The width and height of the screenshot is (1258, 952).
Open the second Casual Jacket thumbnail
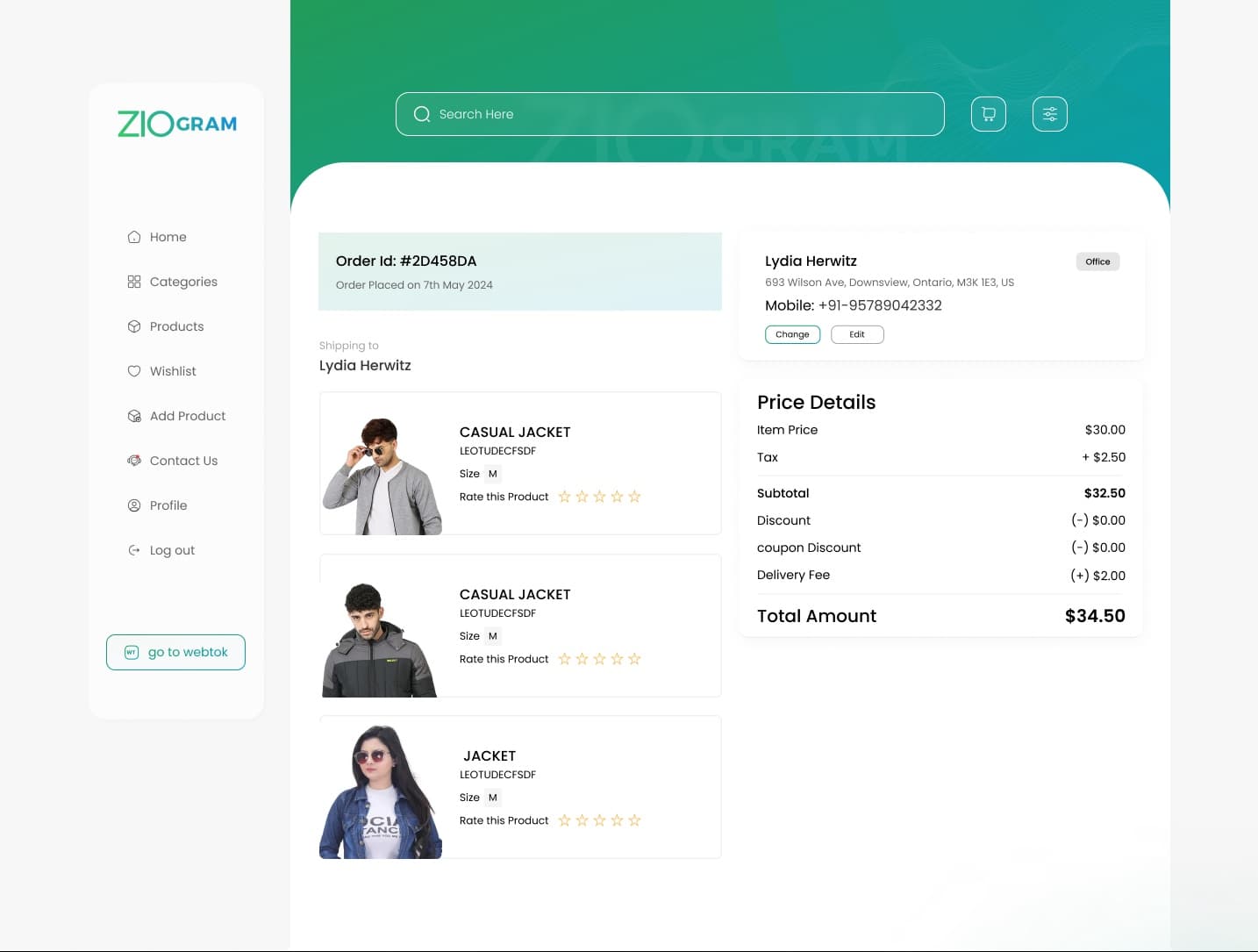tap(380, 640)
